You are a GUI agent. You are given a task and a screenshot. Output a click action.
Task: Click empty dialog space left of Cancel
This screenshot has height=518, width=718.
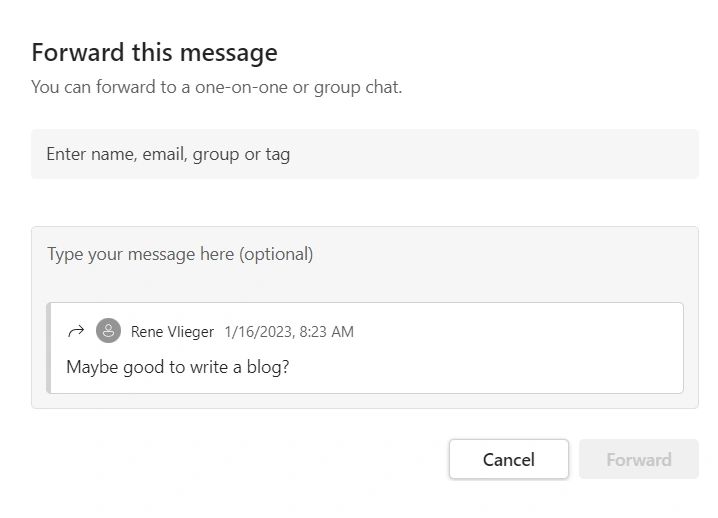click(240, 460)
